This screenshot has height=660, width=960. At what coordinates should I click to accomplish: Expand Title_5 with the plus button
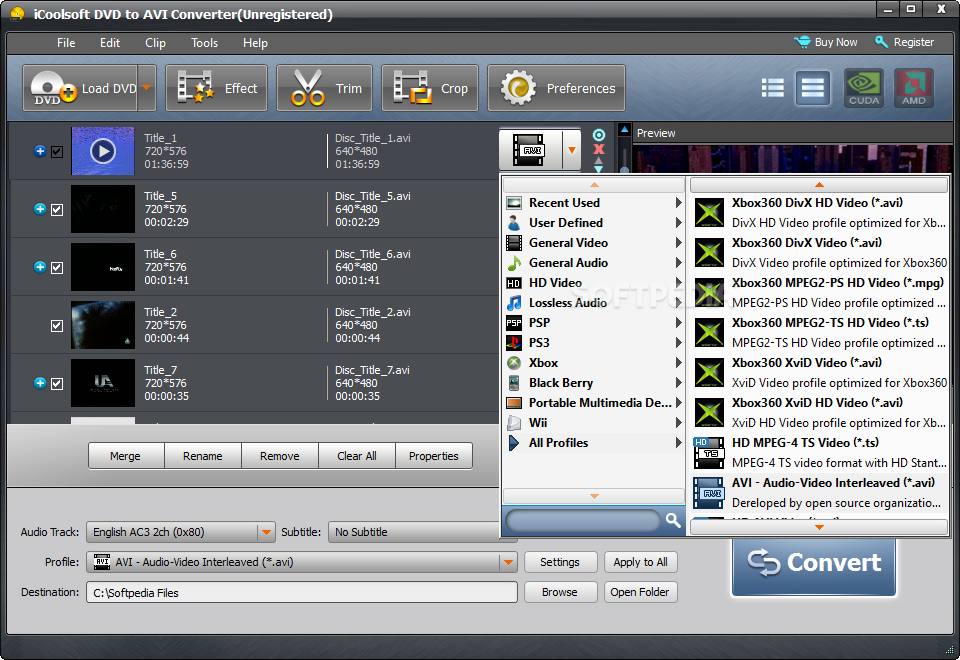coord(40,209)
